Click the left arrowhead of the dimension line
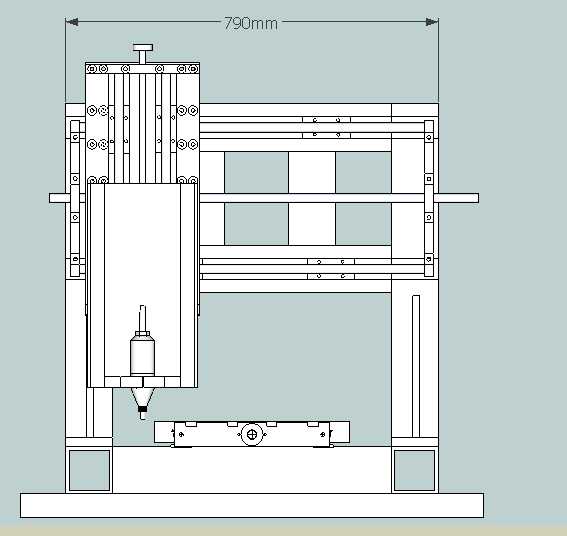 [72, 22]
